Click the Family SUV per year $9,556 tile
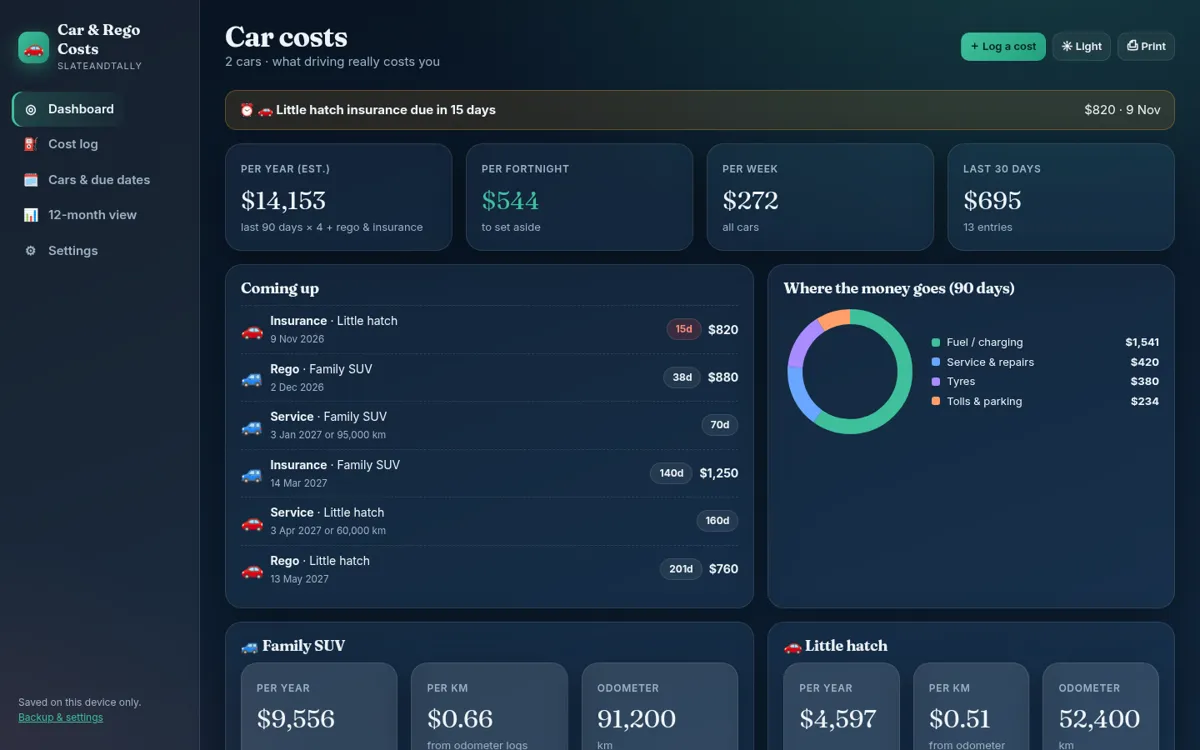Viewport: 1200px width, 750px height. tap(319, 706)
